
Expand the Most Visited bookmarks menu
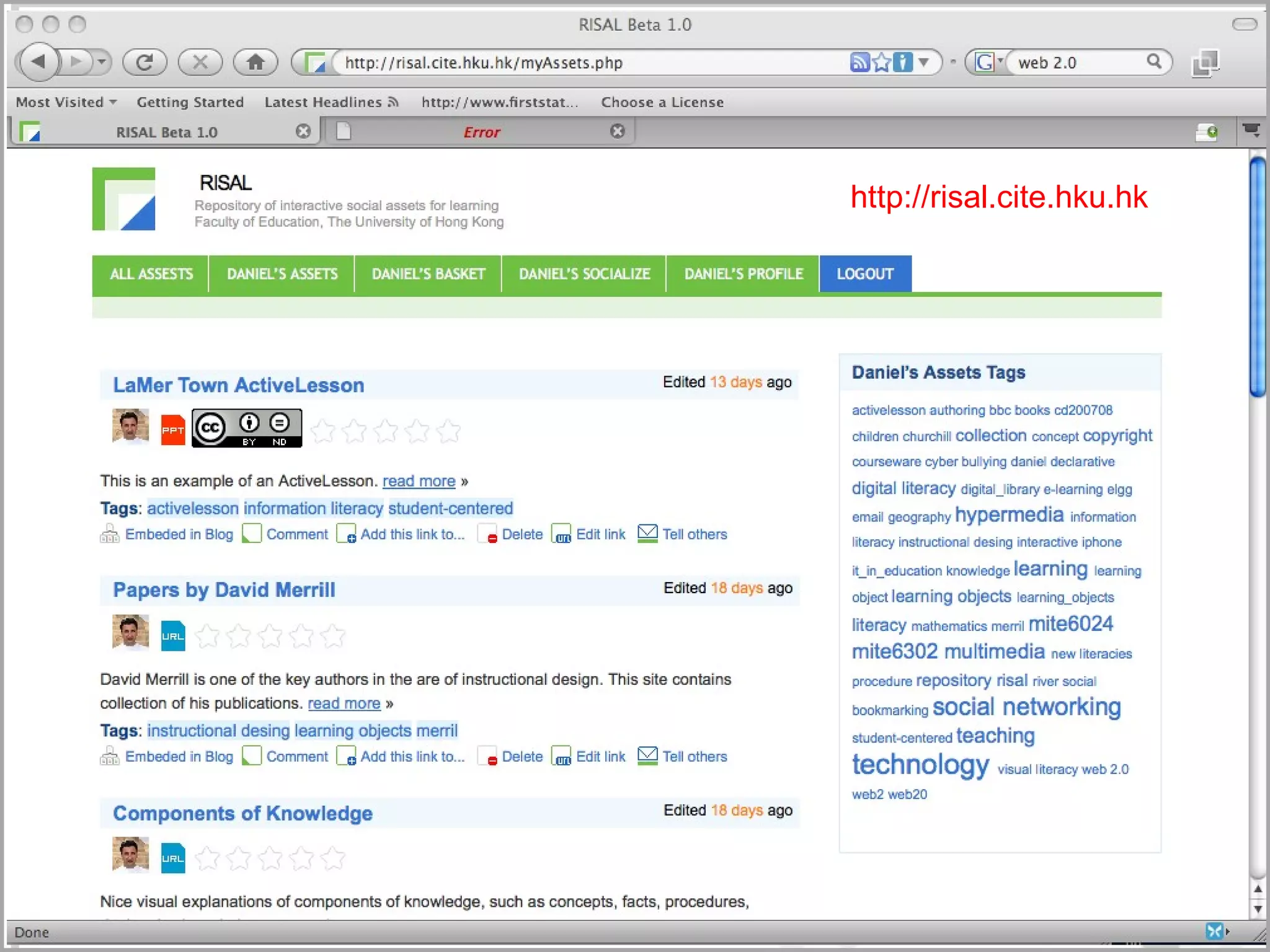[66, 102]
